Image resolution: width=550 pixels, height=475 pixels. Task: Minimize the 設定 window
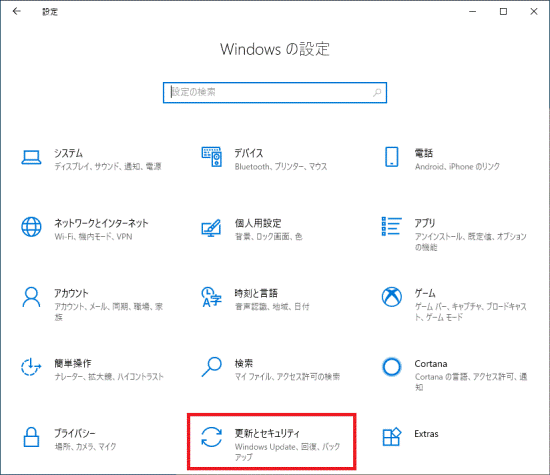pos(472,12)
